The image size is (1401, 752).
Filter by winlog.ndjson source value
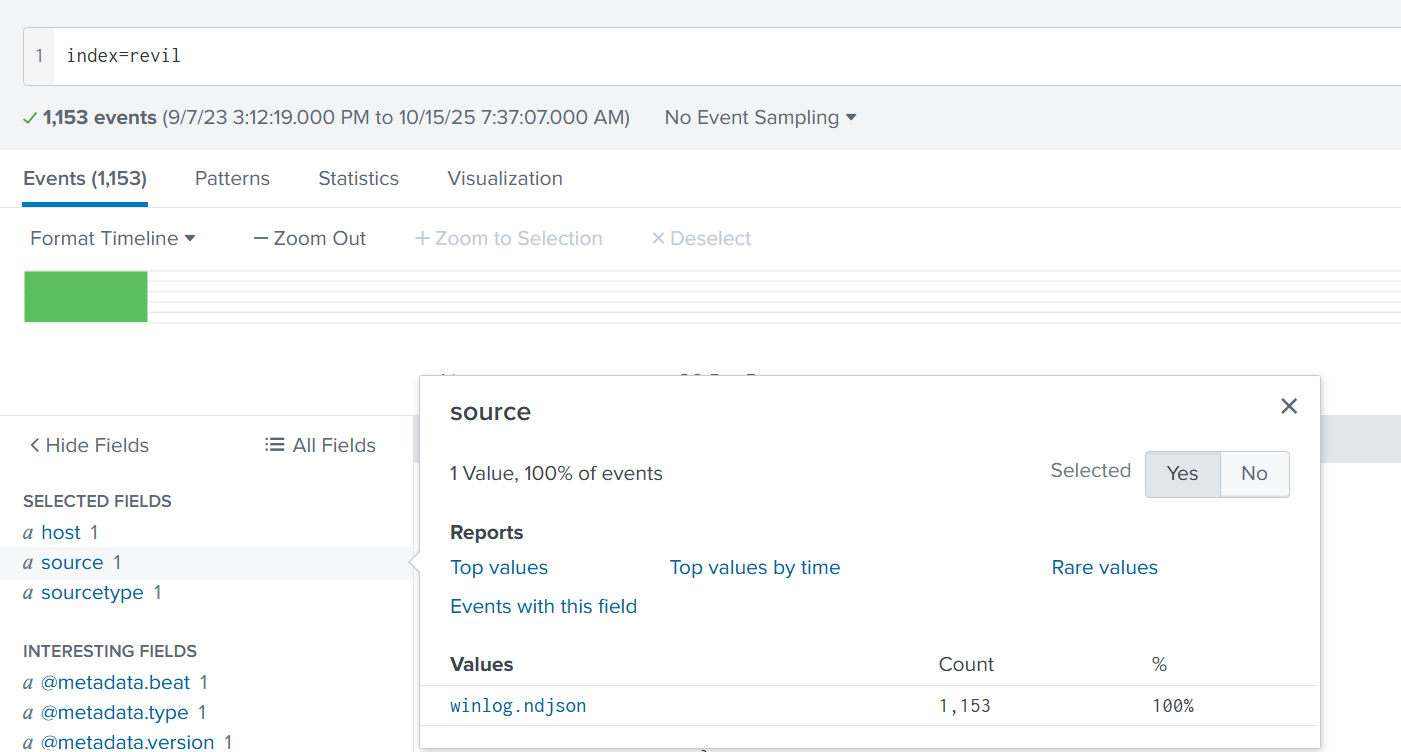[x=518, y=706]
